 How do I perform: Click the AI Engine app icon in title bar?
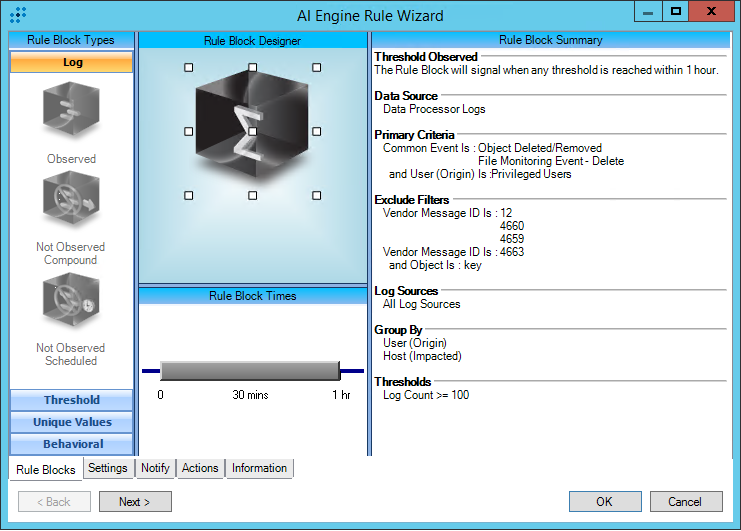[x=17, y=15]
